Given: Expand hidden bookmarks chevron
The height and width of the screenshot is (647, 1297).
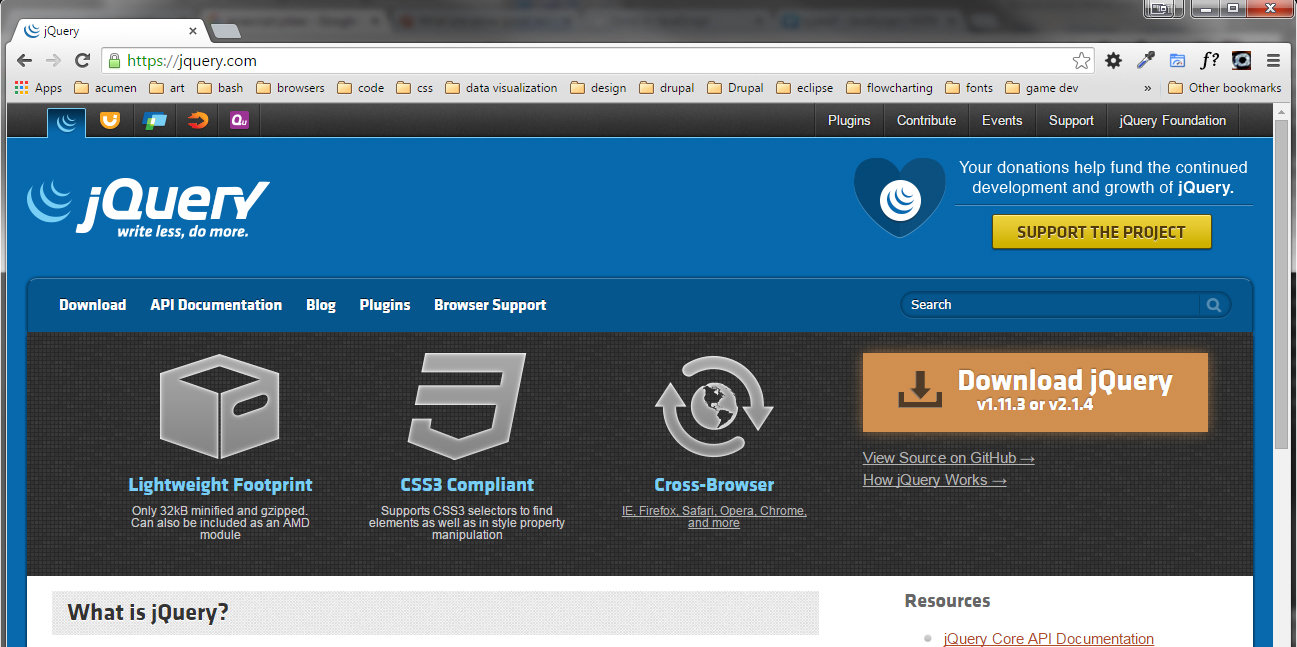Looking at the screenshot, I should (1147, 88).
